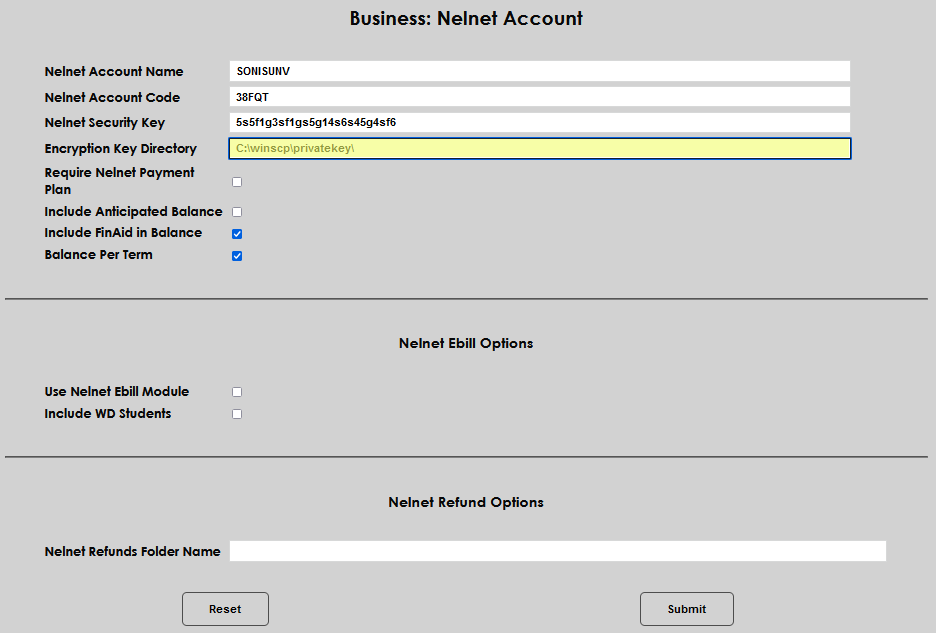Click the Include WD Students label text
936x633 pixels.
point(107,413)
